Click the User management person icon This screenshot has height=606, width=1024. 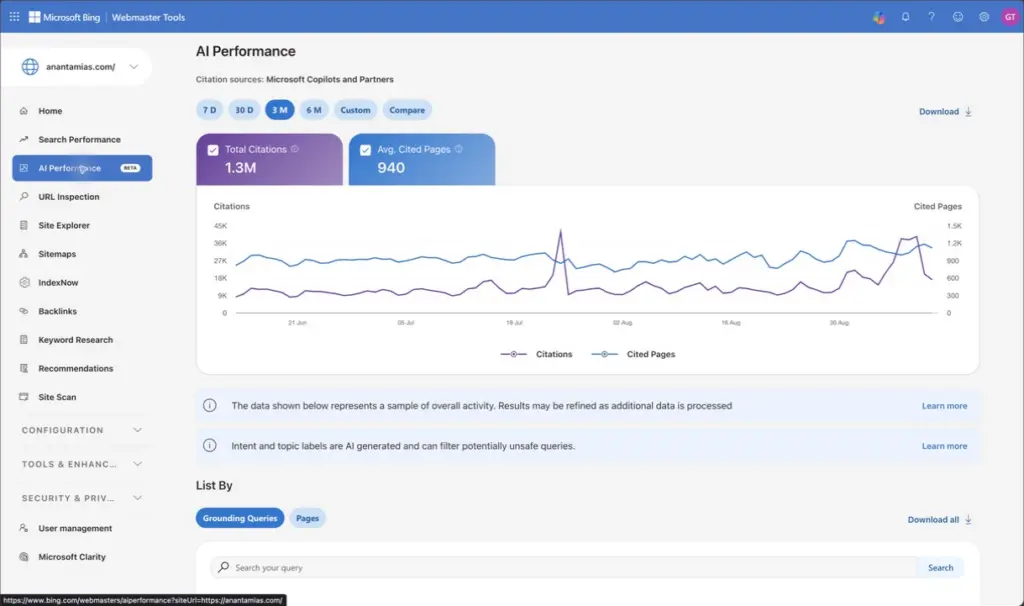tap(24, 528)
